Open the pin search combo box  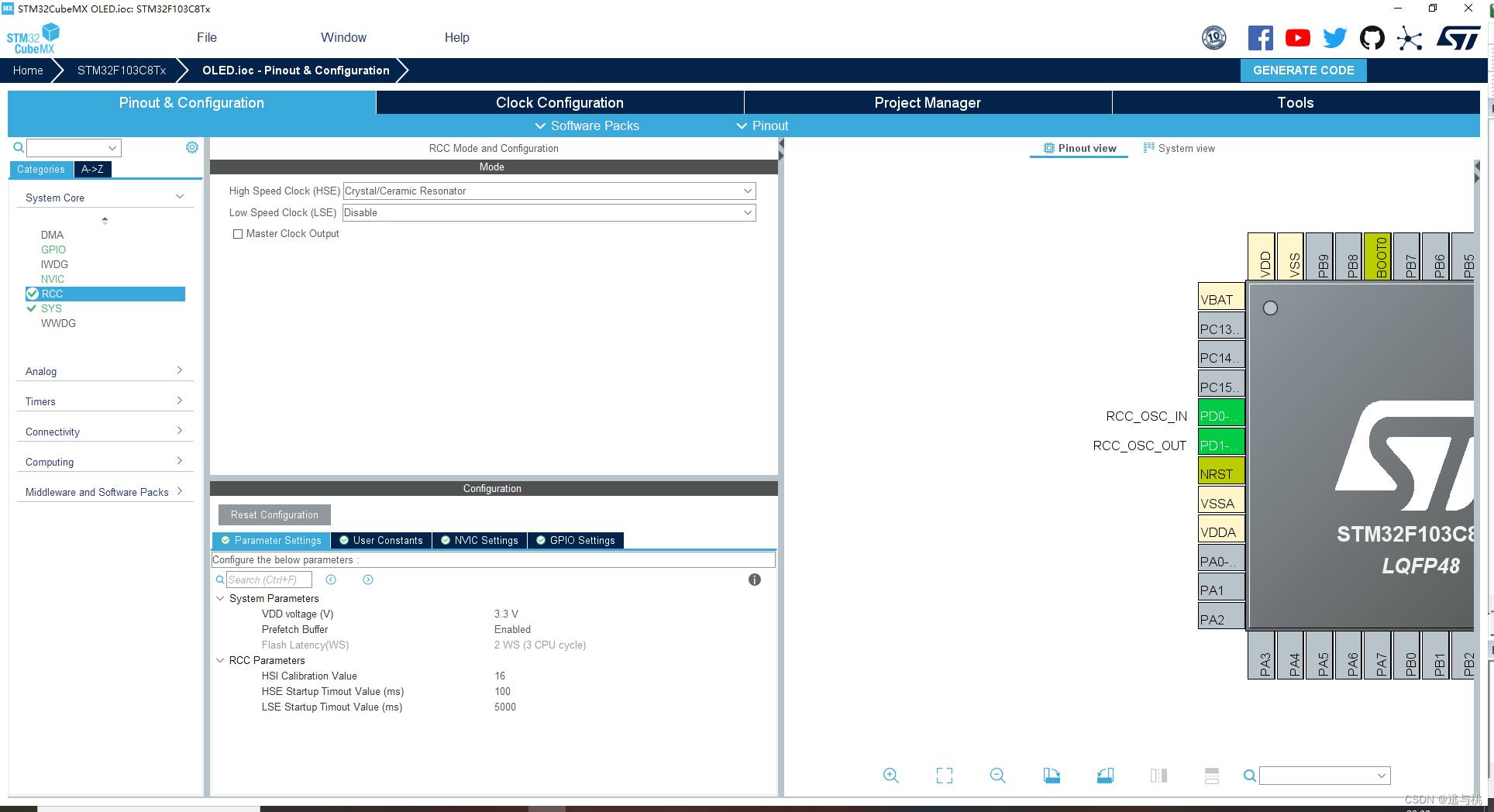pos(1324,776)
